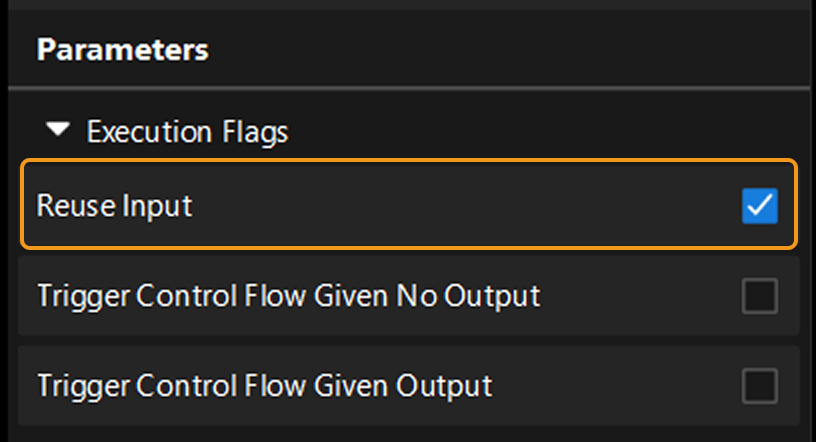816x442 pixels.
Task: Click the downward triangle icon beside Execution Flags
Action: [x=60, y=131]
